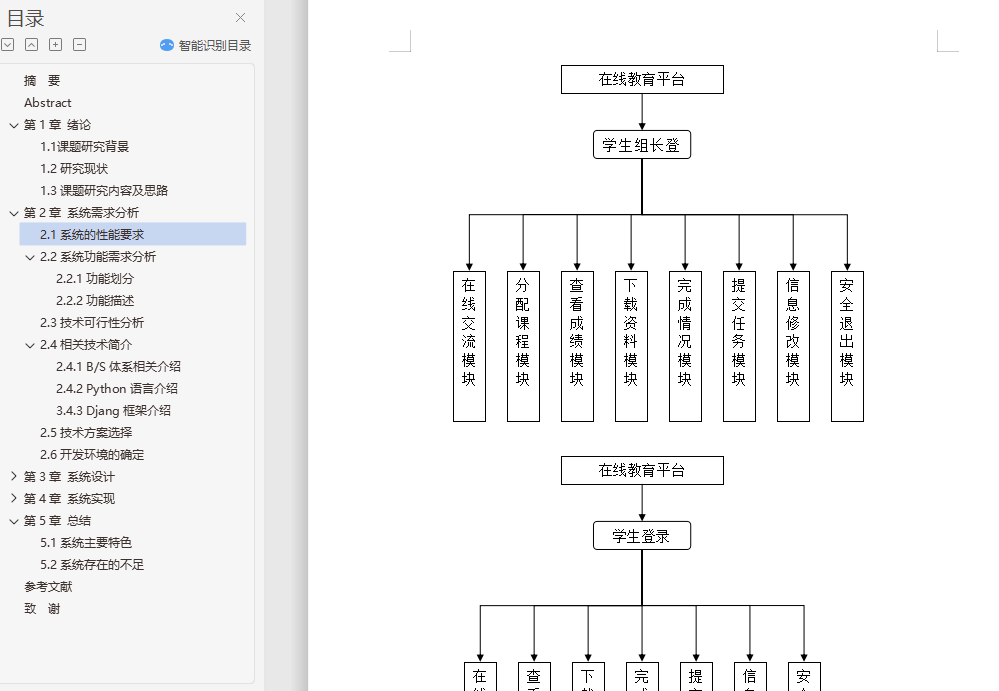Click the 安全退出模块 box in first diagram
This screenshot has width=999, height=691.
(847, 346)
